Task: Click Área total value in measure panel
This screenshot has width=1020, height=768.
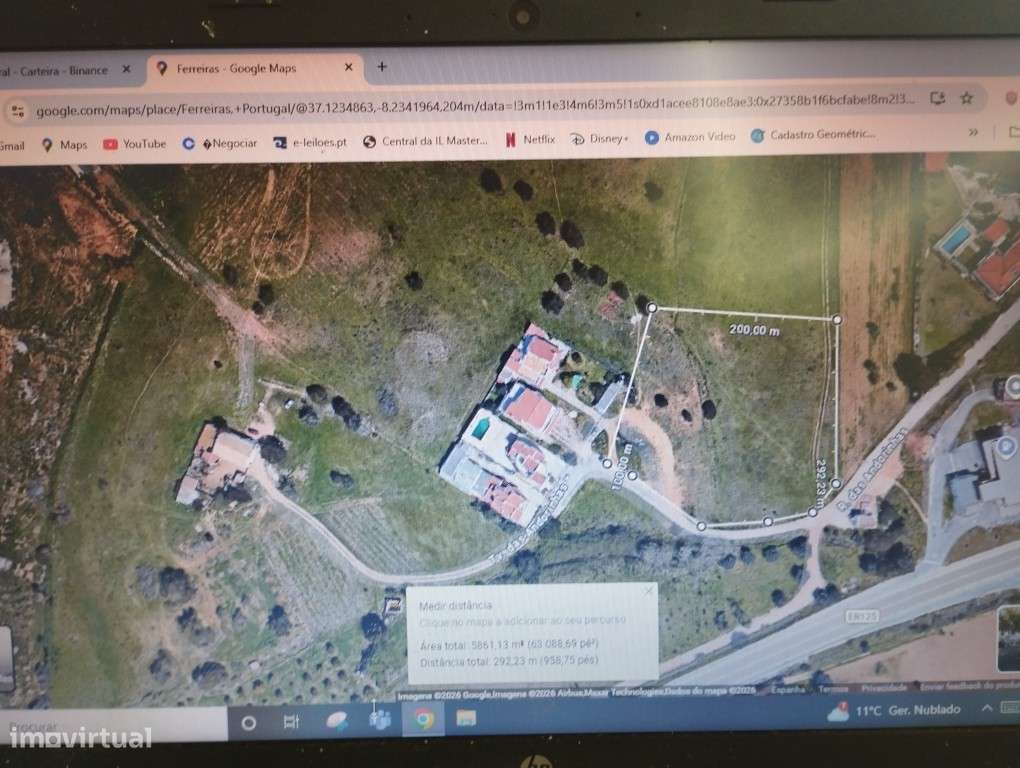Action: (533, 644)
